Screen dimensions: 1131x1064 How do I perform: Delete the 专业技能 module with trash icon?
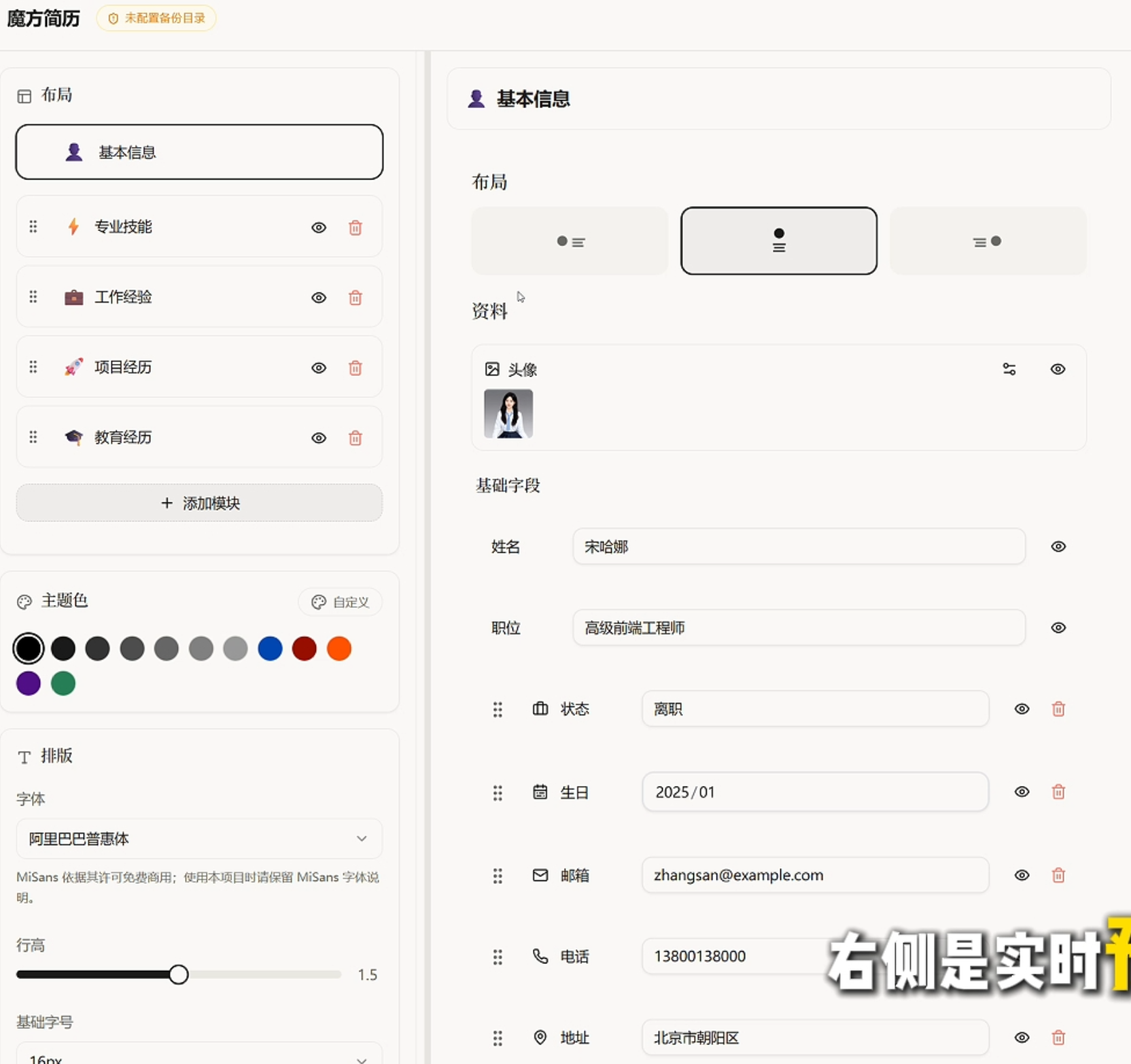(x=355, y=228)
